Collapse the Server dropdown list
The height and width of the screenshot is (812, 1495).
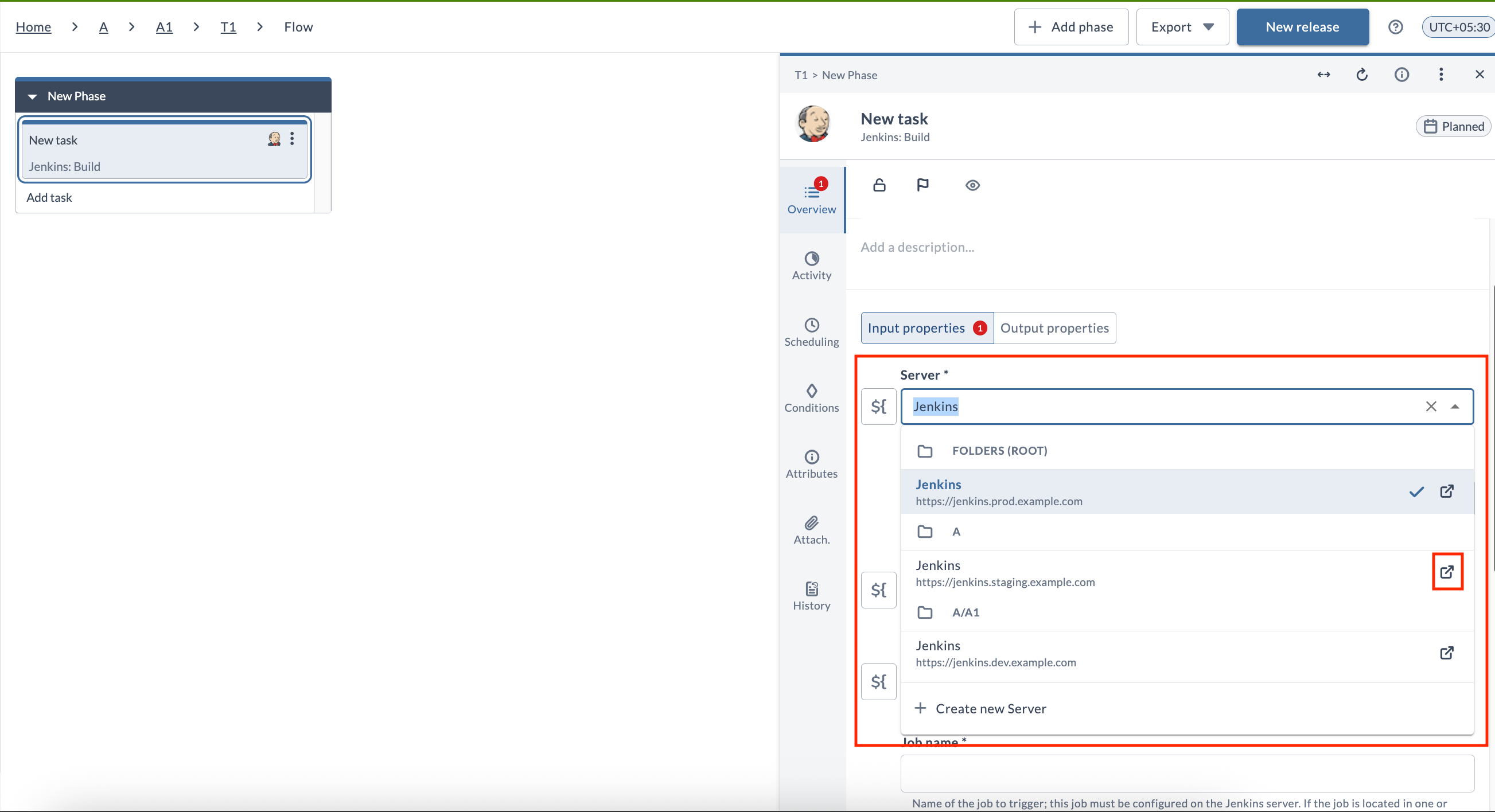[x=1455, y=407]
